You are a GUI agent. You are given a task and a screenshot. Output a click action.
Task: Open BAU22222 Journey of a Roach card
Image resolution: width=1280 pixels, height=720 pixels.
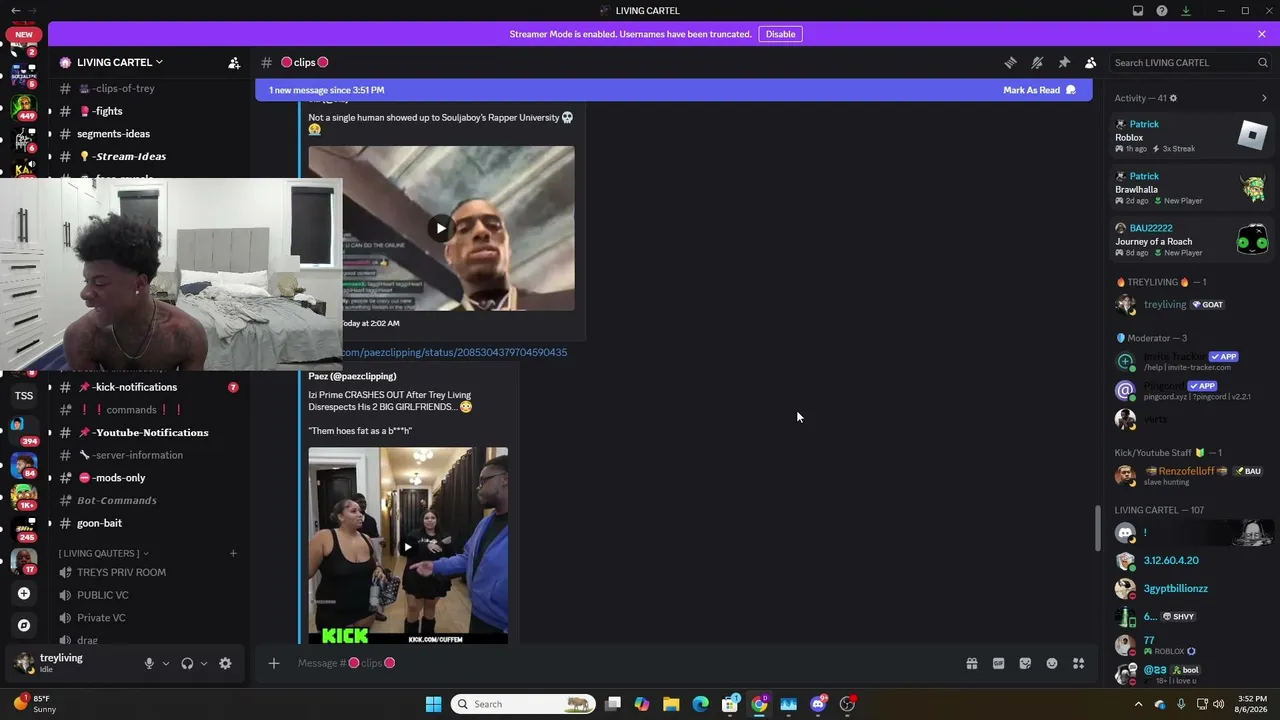(x=1192, y=240)
